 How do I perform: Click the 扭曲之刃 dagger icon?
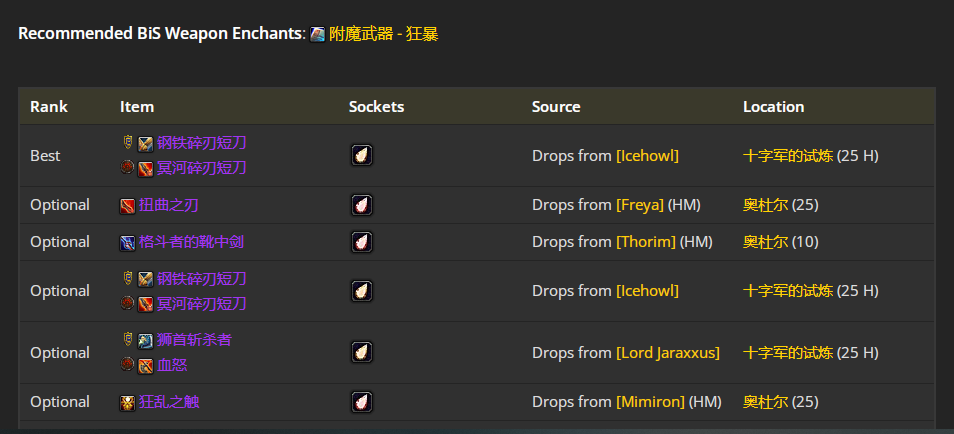pos(127,206)
